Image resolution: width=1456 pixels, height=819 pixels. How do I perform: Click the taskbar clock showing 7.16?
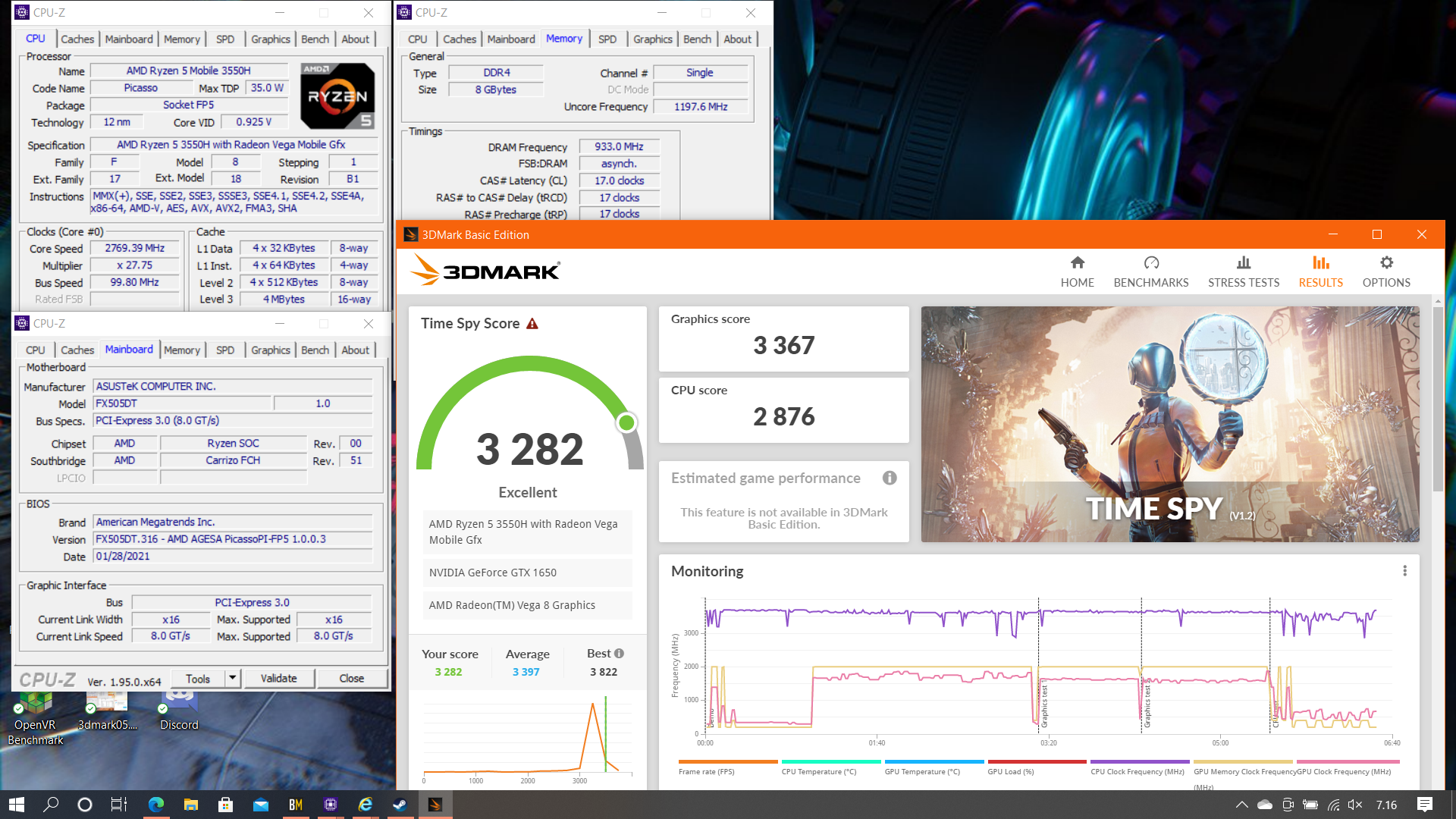pyautogui.click(x=1386, y=805)
